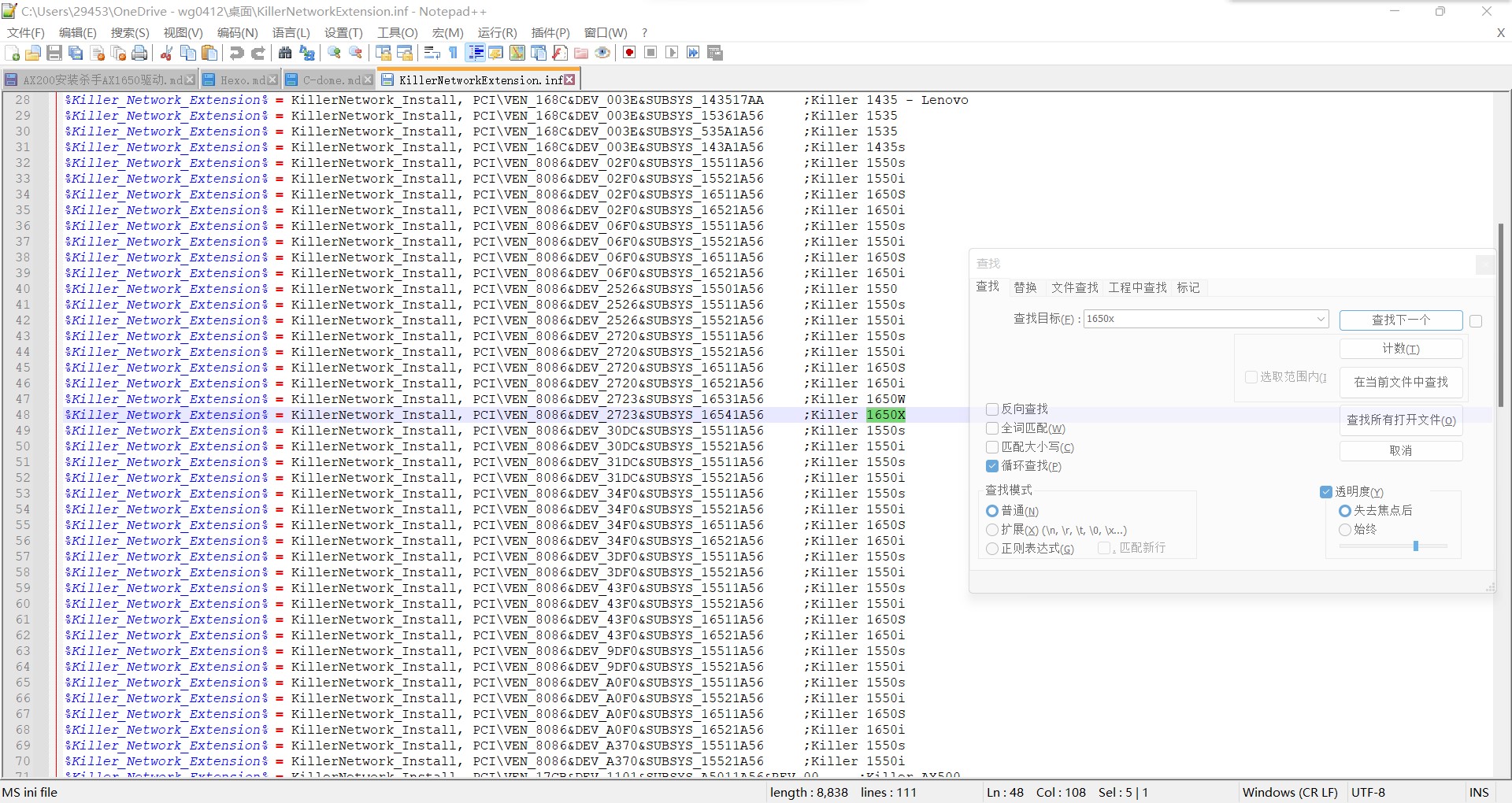Cut the selection with the scissors icon
Image resolution: width=1512 pixels, height=803 pixels.
(166, 53)
